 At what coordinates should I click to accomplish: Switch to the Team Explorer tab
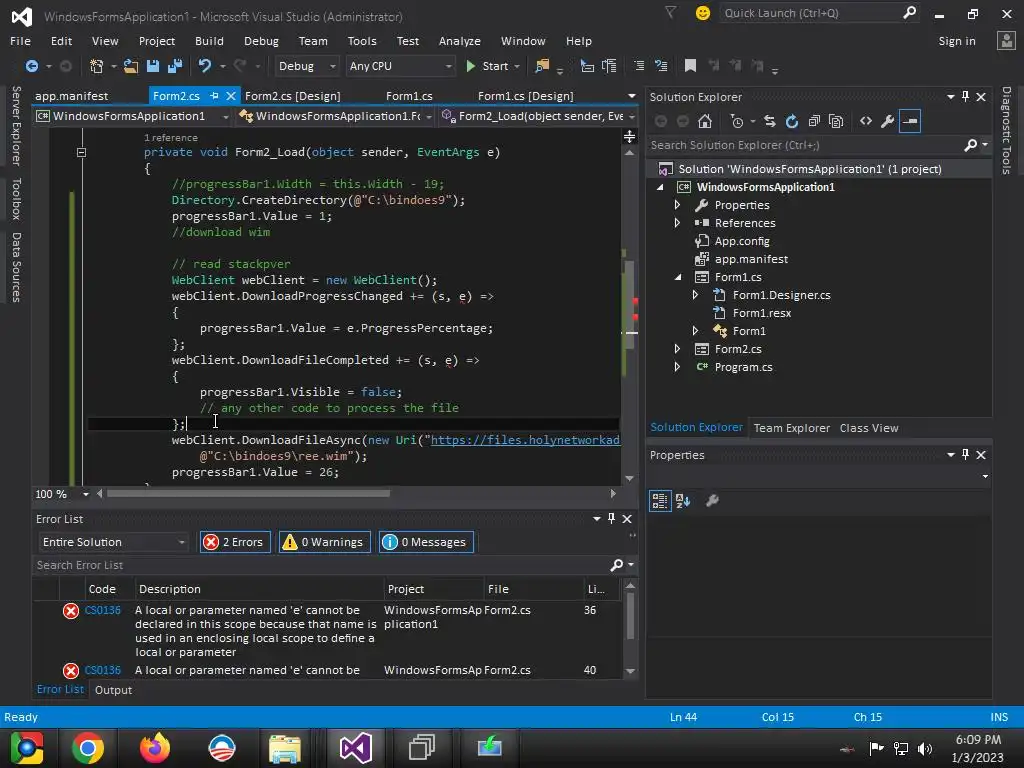pos(792,428)
